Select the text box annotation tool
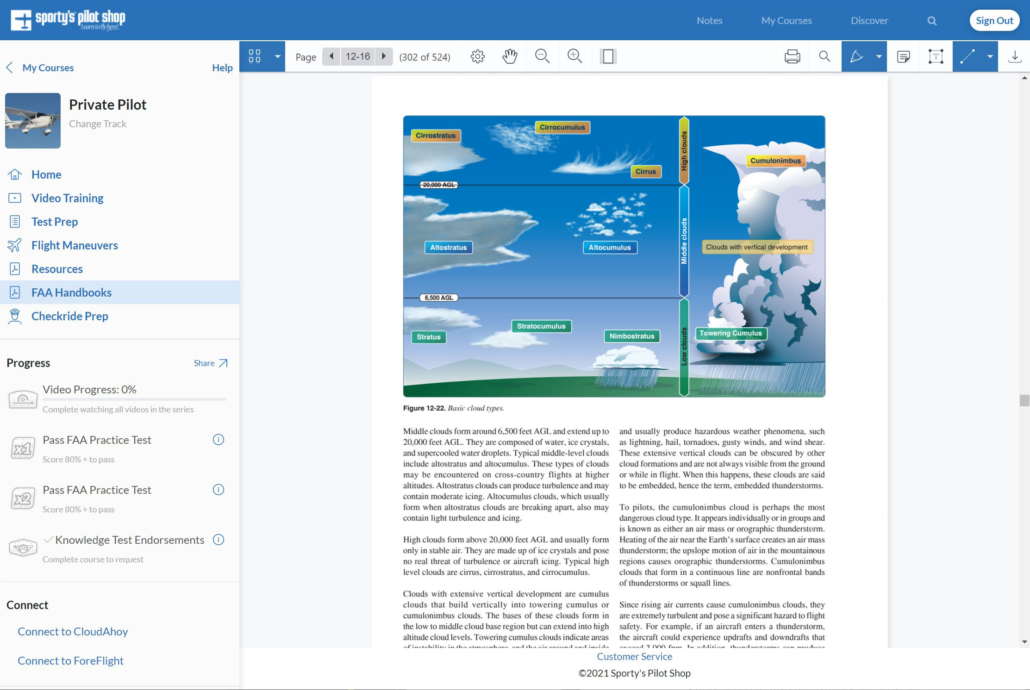1030x690 pixels. [936, 56]
